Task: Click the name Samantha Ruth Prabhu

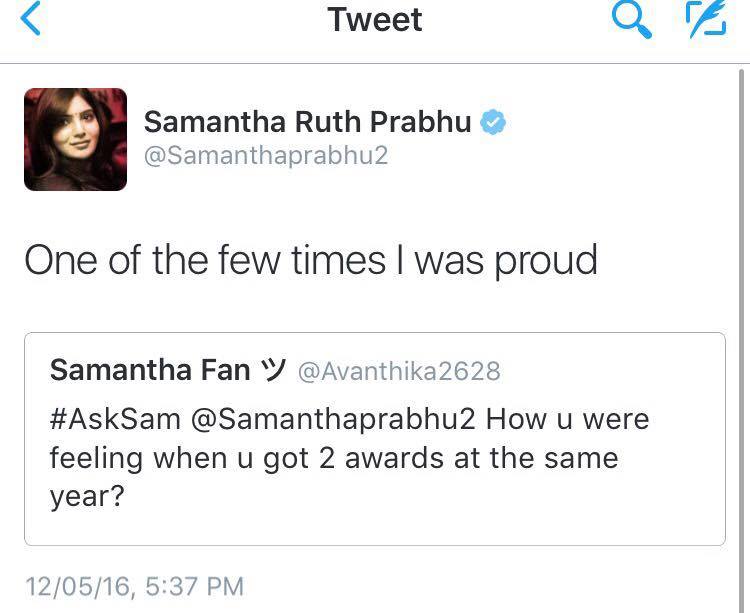Action: coord(307,122)
